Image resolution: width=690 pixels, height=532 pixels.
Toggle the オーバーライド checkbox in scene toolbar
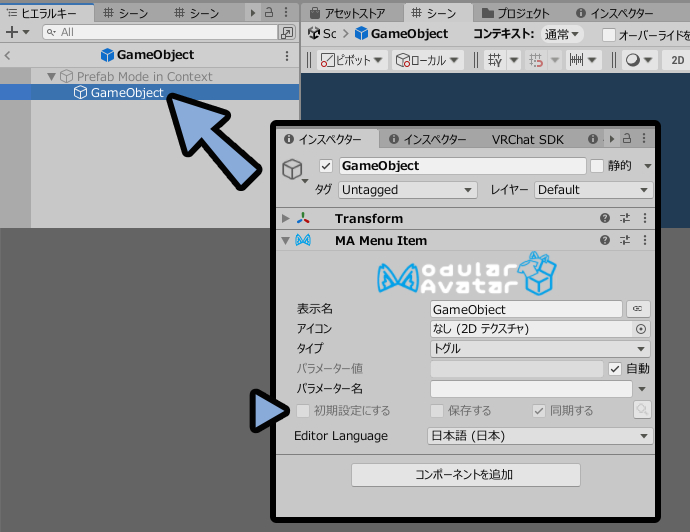609,35
